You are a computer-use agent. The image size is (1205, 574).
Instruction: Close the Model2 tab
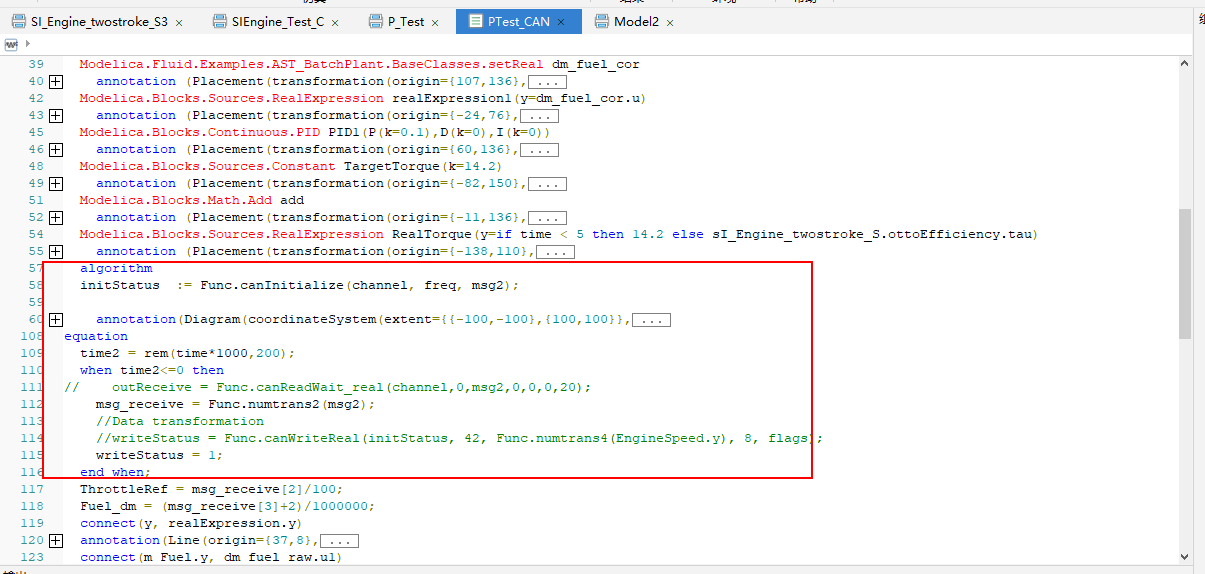(669, 22)
